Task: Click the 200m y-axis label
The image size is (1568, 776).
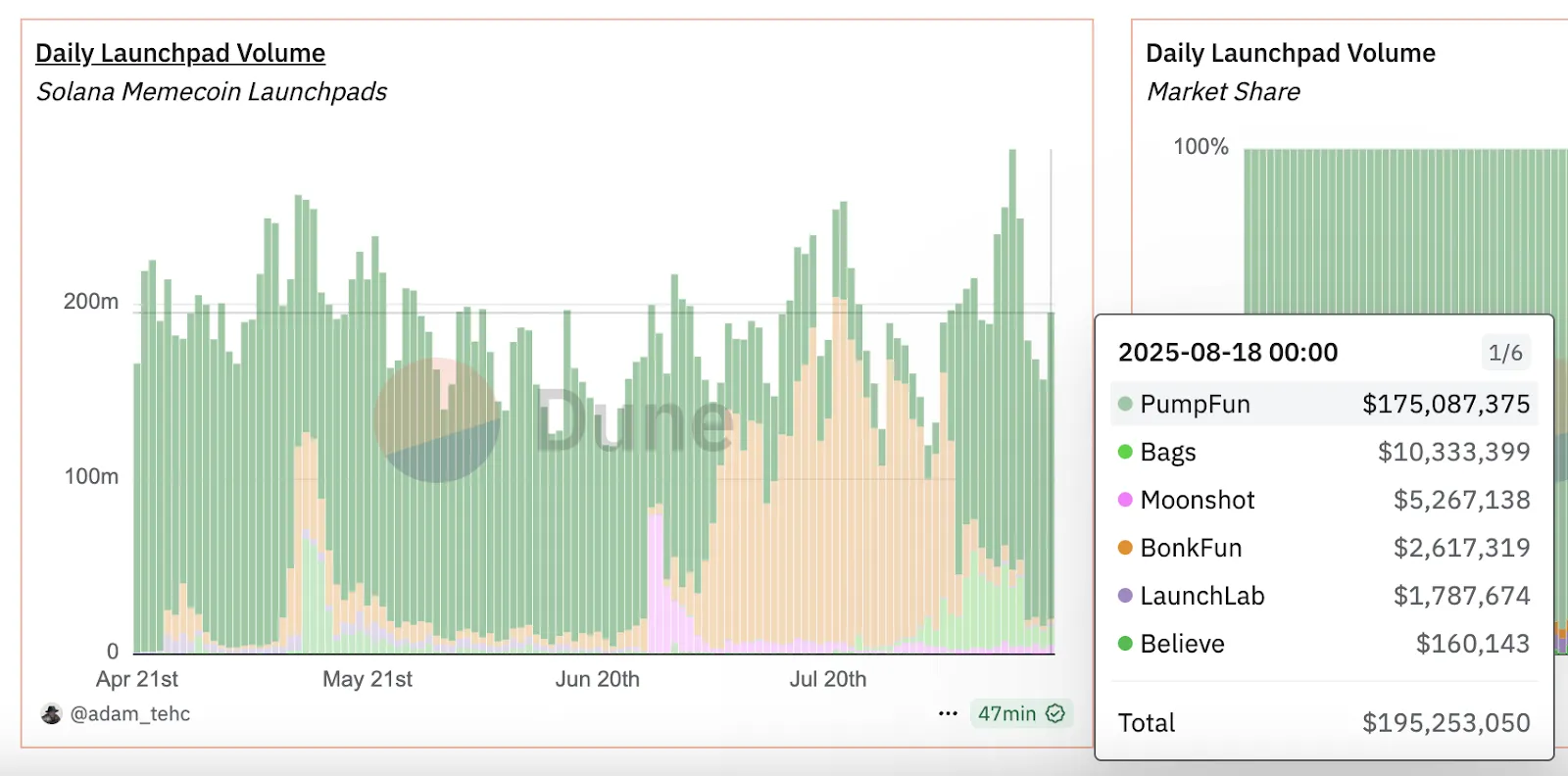Action: (x=91, y=302)
